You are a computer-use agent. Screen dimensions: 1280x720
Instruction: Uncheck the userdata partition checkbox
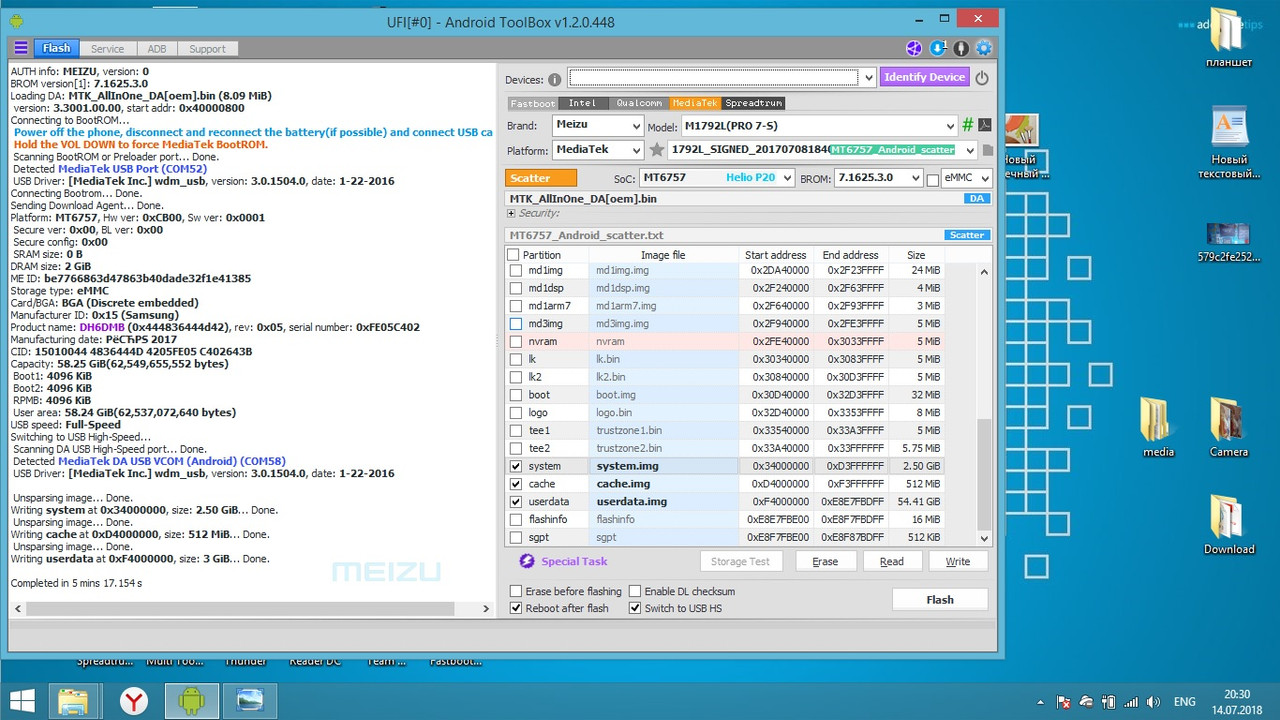516,502
